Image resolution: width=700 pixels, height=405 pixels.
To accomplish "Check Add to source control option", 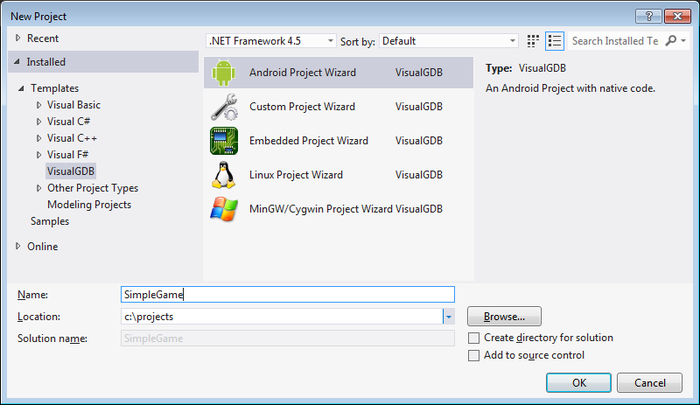I will [474, 355].
